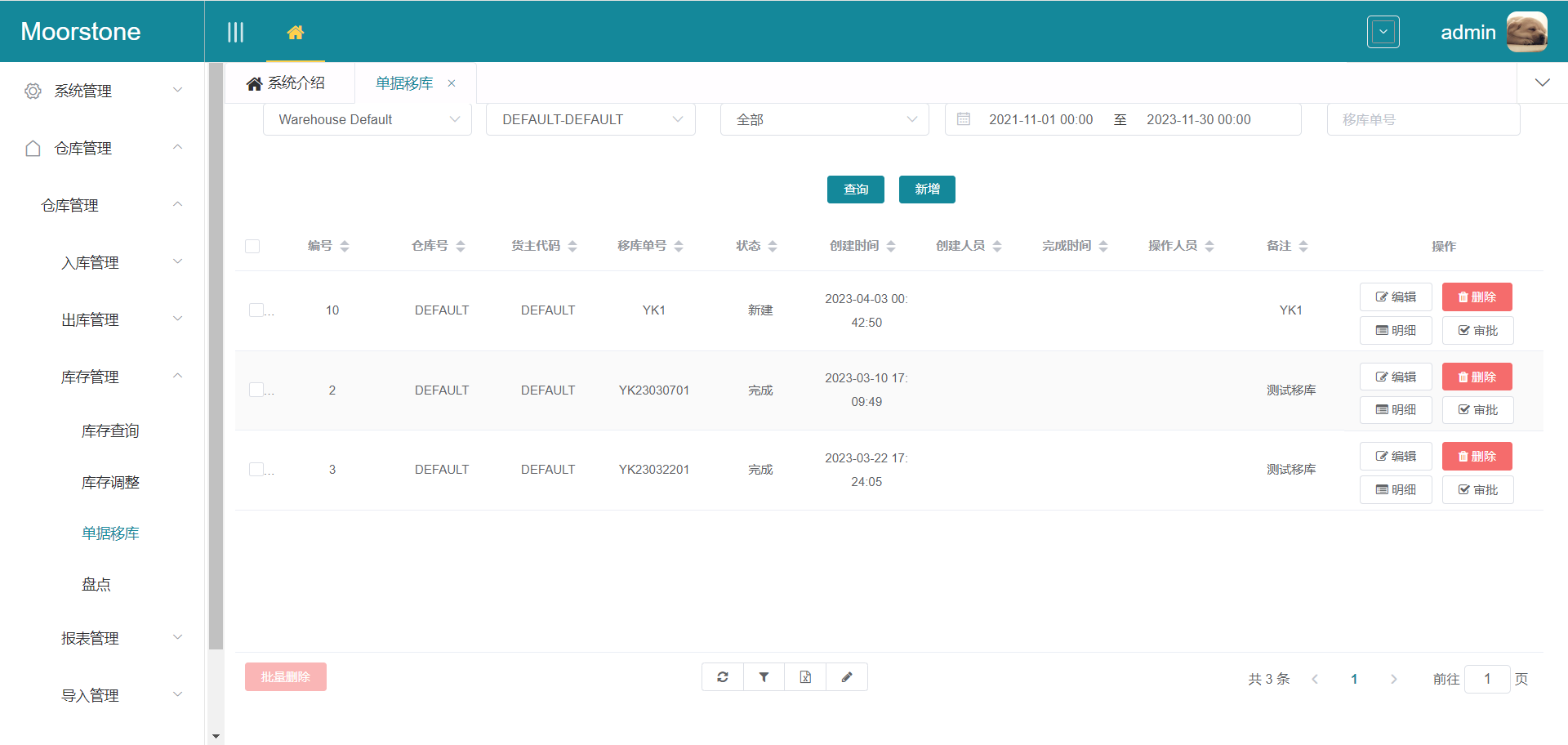Viewport: 1568px width, 745px height.
Task: Open the DEFAULT-DEFAULT dropdown
Action: coord(590,119)
